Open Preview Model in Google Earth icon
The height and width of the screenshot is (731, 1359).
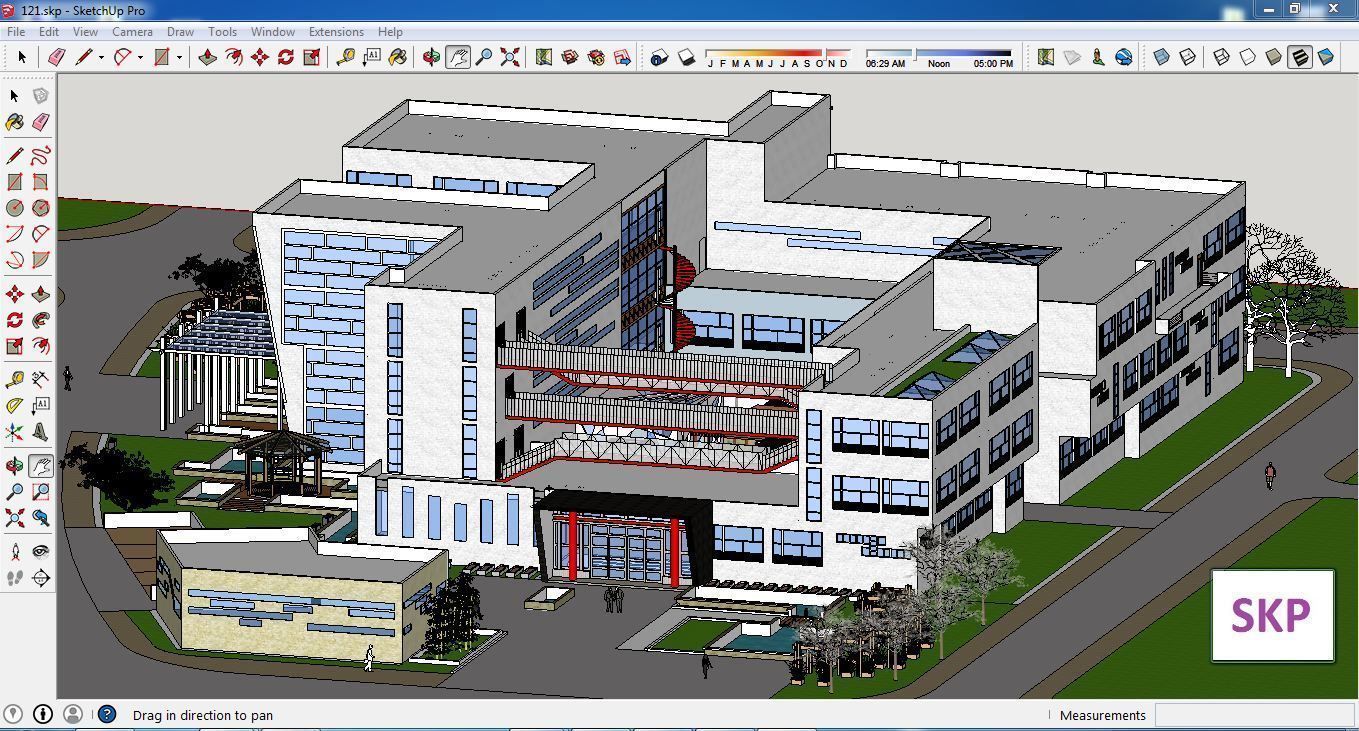pos(1124,57)
